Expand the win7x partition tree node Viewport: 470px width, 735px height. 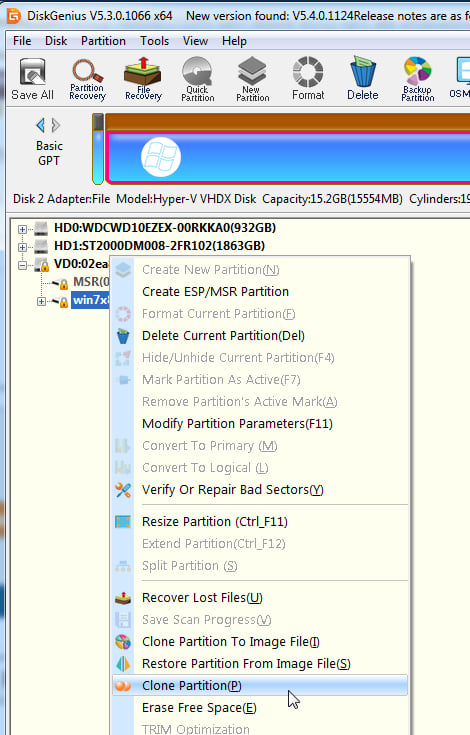tap(41, 301)
